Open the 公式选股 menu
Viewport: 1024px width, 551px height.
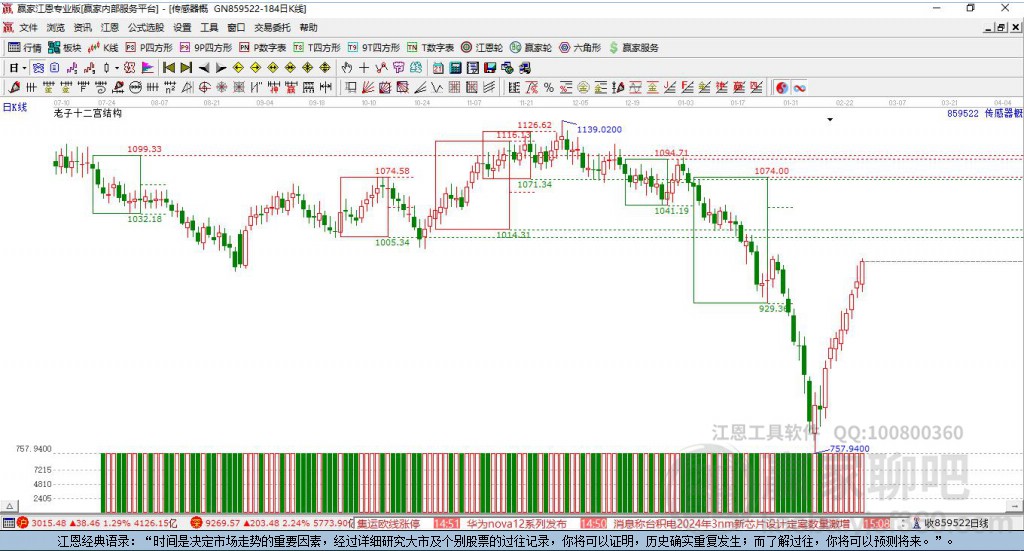(146, 27)
